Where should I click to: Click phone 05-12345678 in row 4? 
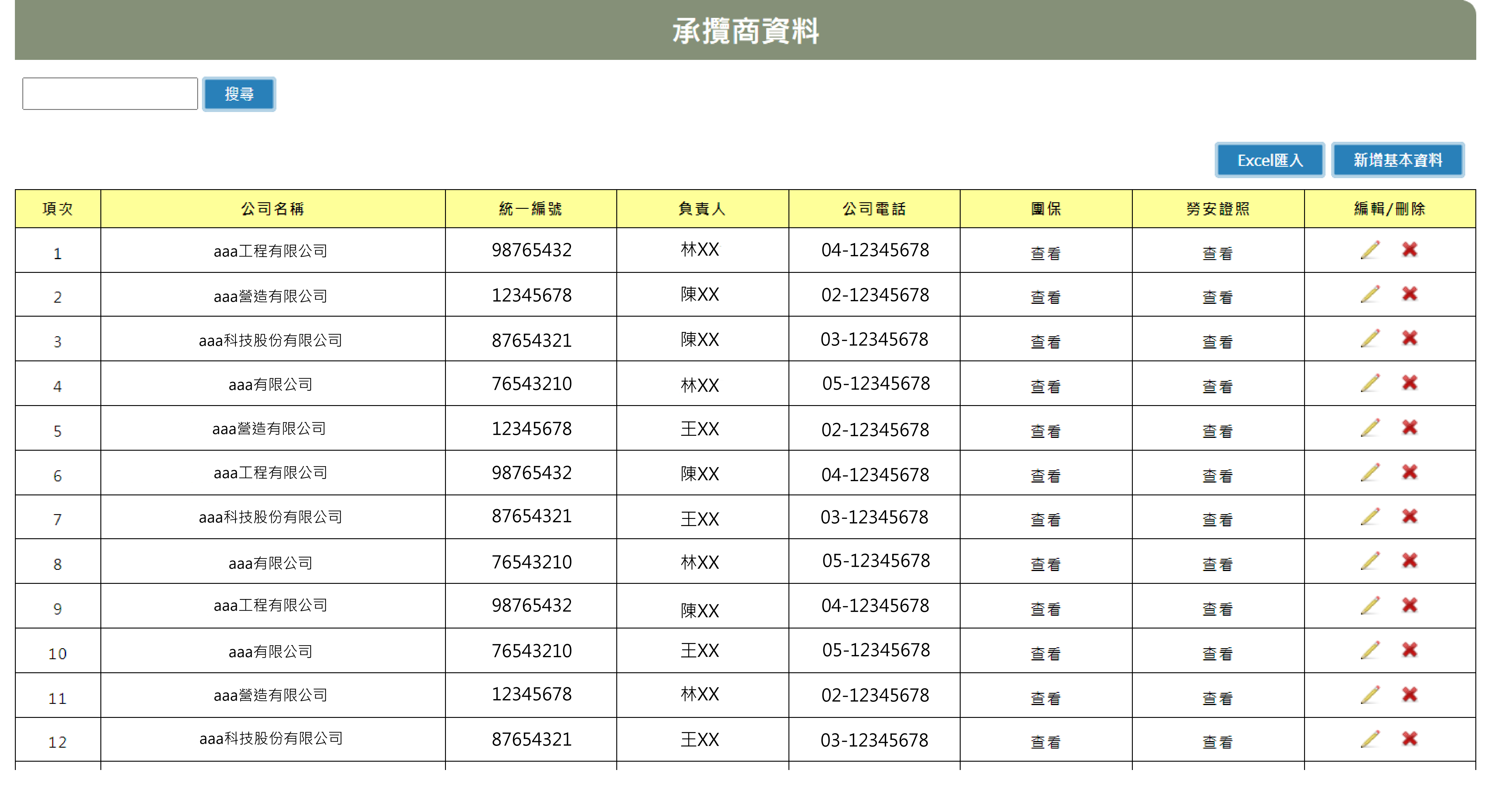[876, 383]
